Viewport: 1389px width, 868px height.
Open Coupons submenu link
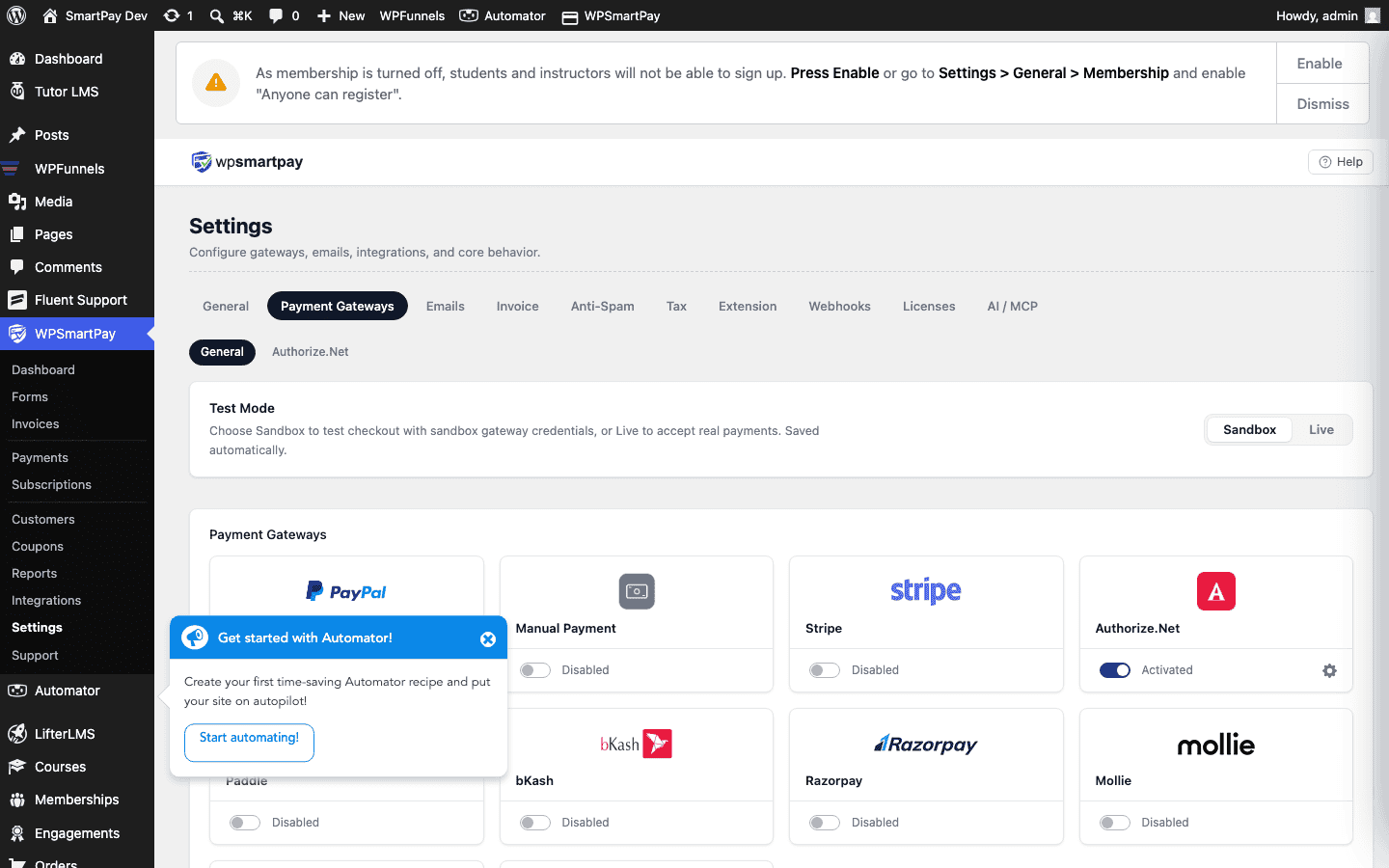click(x=38, y=546)
